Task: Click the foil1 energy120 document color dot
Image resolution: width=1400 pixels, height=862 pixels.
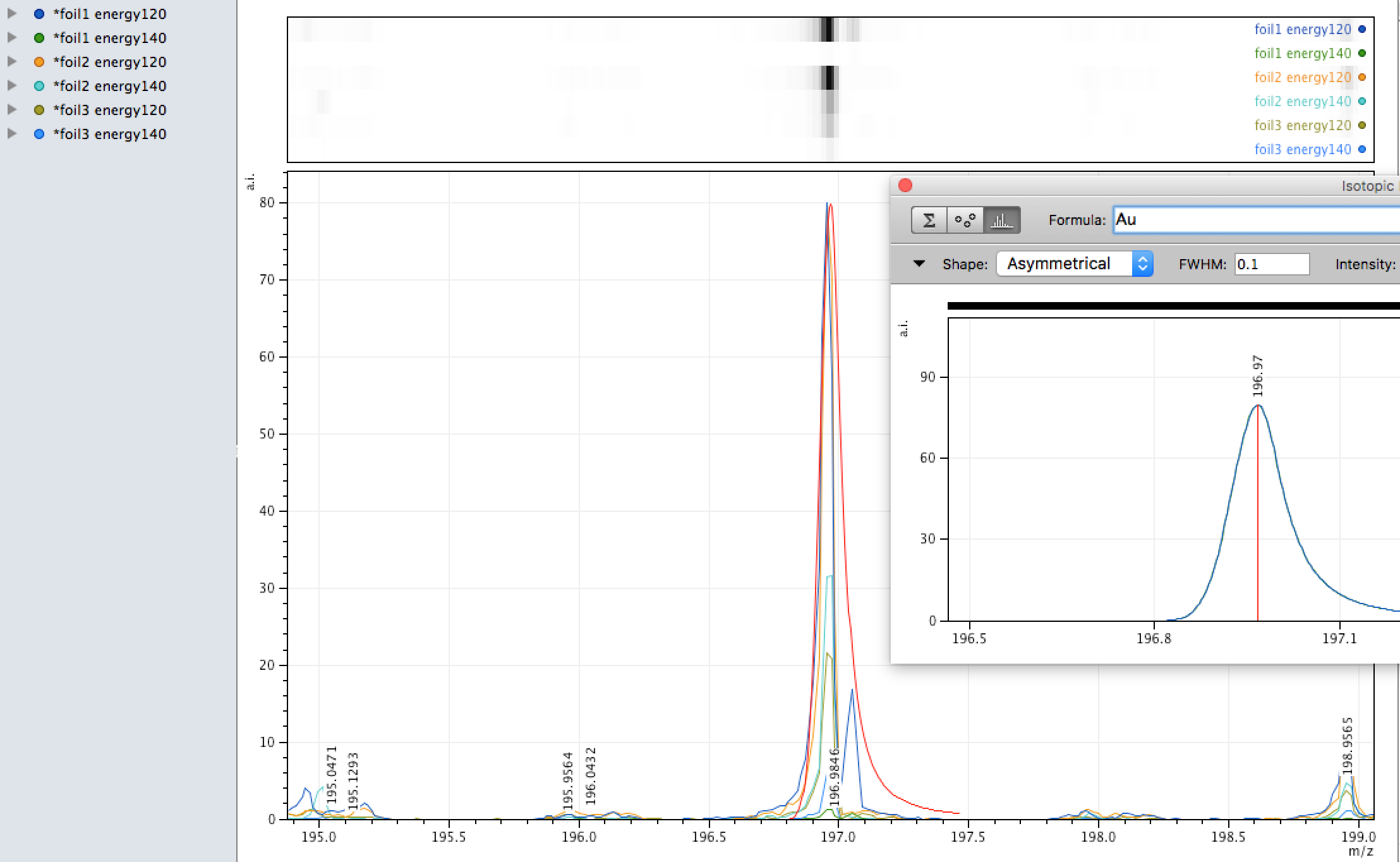Action: point(39,14)
